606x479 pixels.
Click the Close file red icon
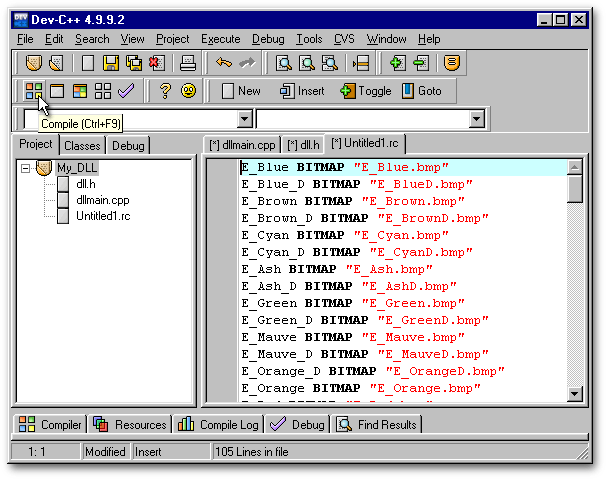155,63
